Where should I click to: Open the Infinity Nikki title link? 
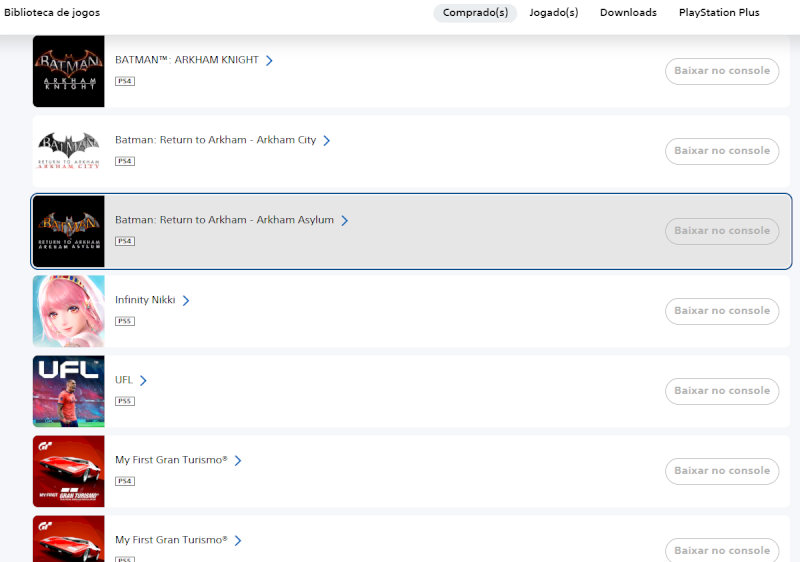click(x=145, y=300)
